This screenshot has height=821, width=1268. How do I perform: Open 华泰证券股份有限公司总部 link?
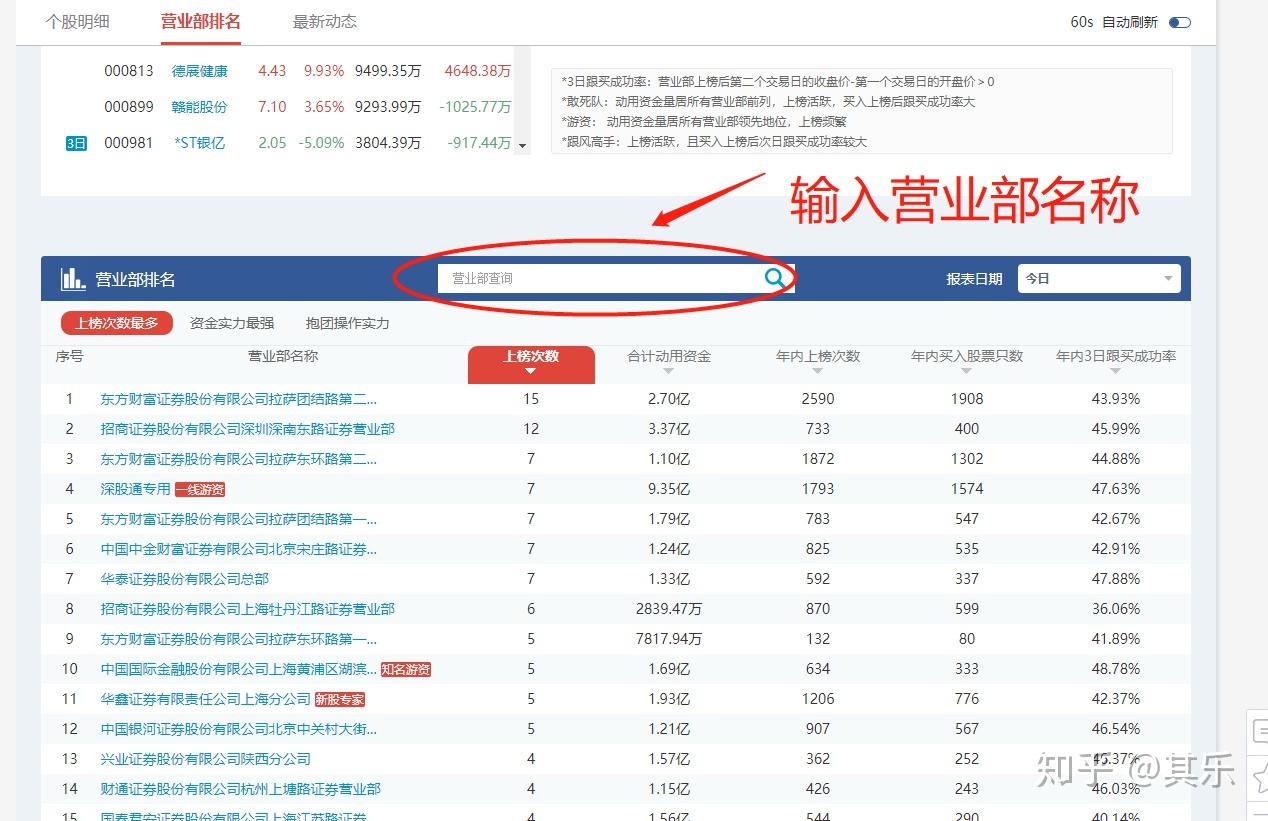pos(185,579)
